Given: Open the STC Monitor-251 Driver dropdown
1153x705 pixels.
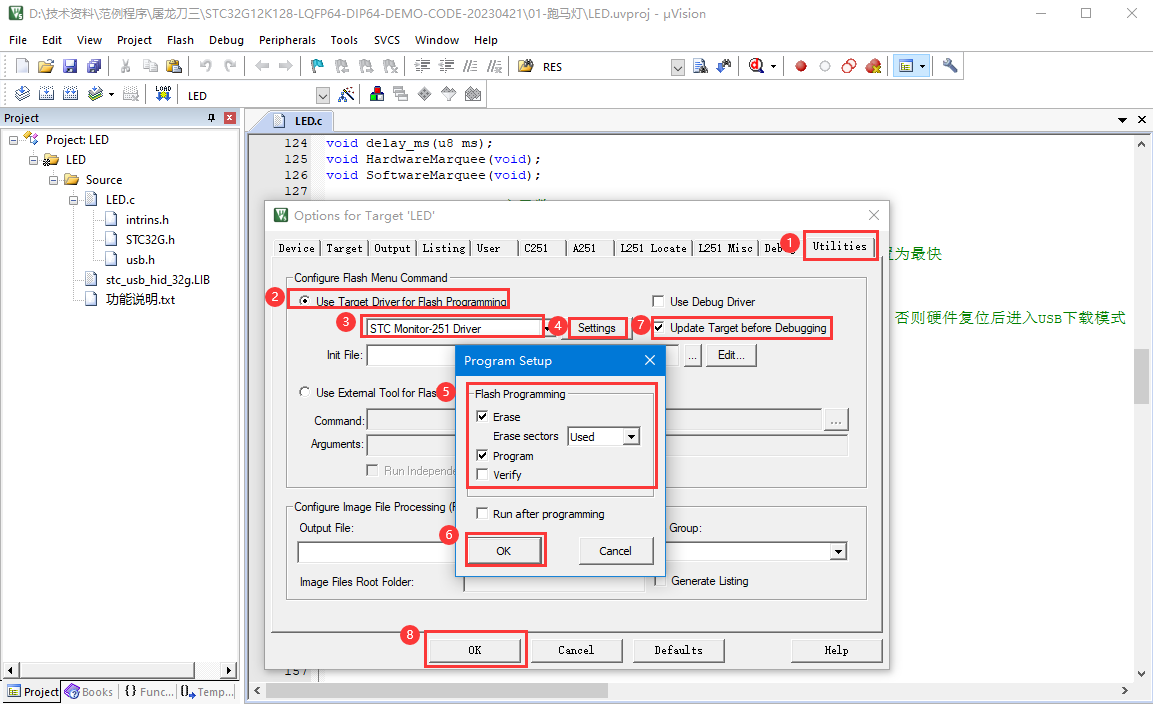Looking at the screenshot, I should point(548,329).
